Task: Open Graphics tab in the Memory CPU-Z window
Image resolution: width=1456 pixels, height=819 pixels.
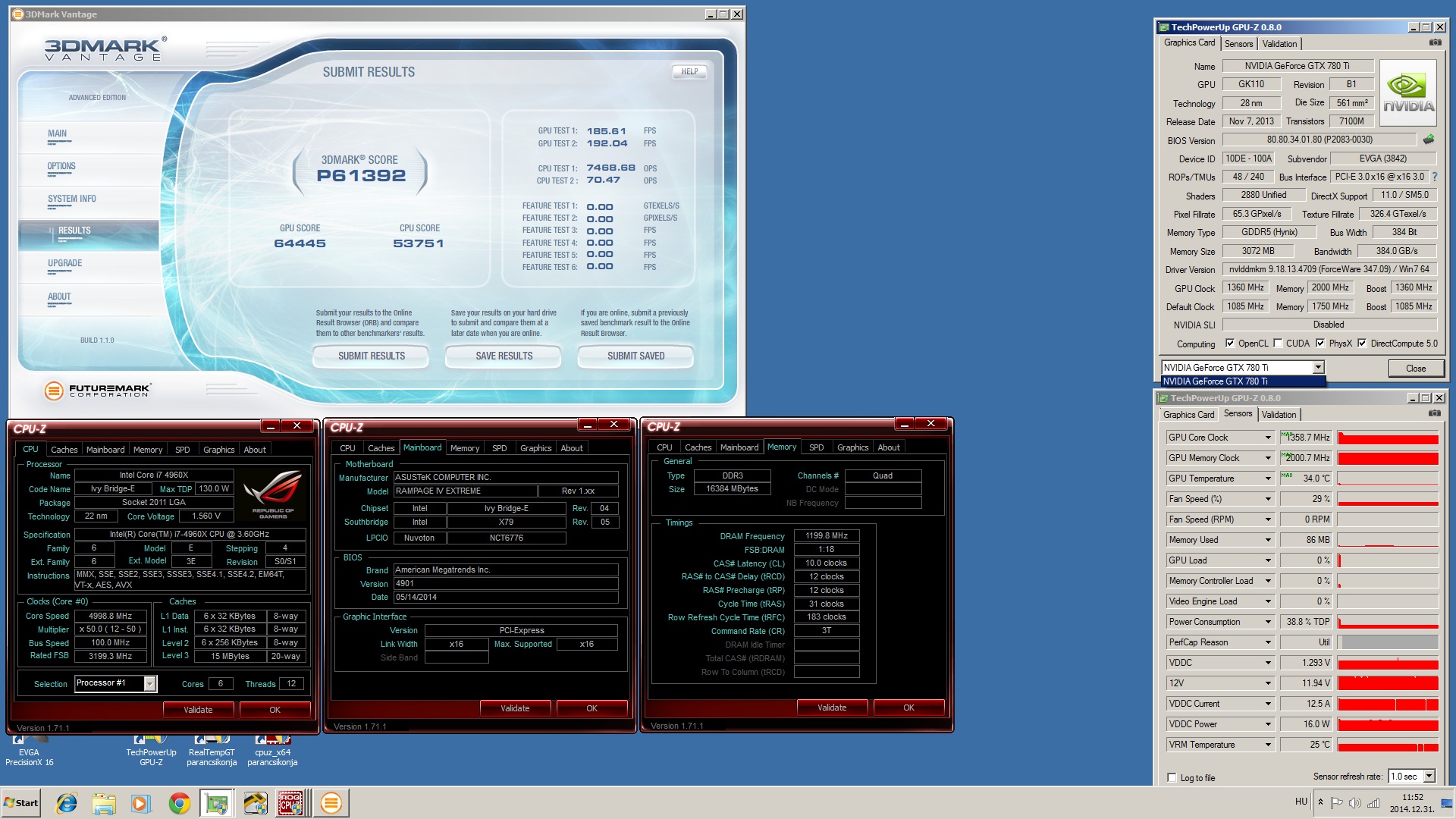Action: pos(852,447)
